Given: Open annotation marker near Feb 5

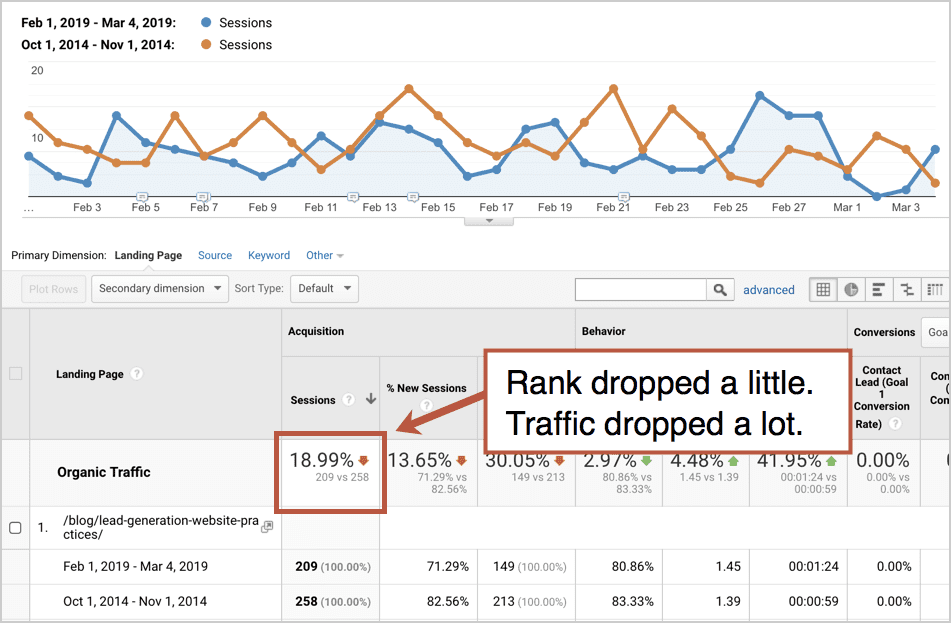Looking at the screenshot, I should click(x=142, y=197).
